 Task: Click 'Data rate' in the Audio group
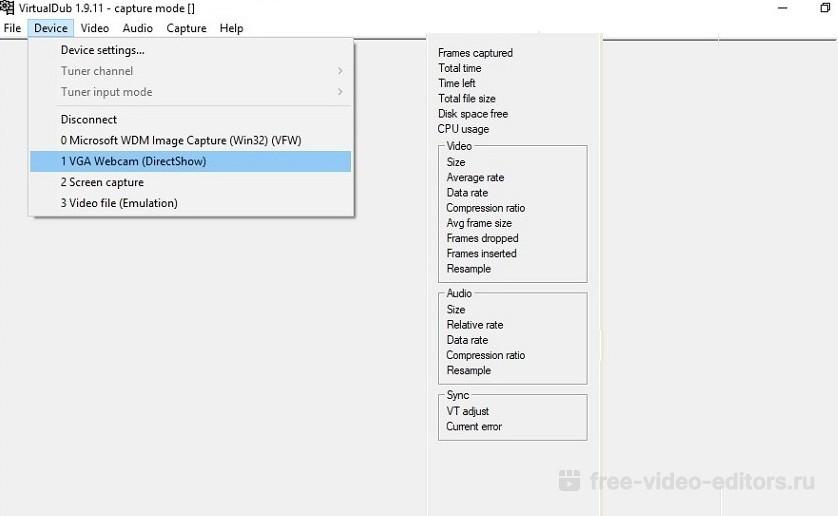(x=467, y=340)
